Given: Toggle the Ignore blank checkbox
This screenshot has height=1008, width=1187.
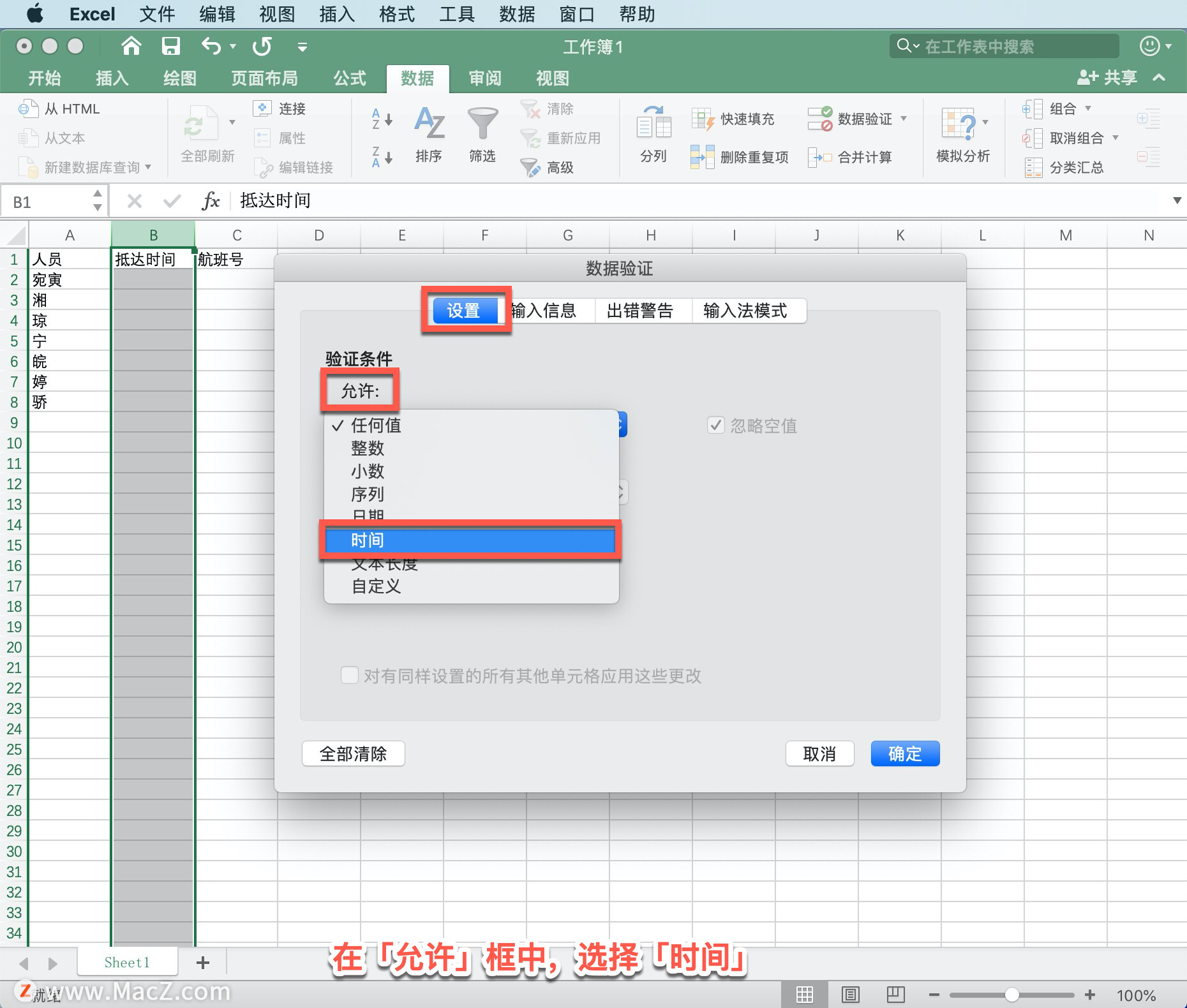Looking at the screenshot, I should pyautogui.click(x=715, y=426).
